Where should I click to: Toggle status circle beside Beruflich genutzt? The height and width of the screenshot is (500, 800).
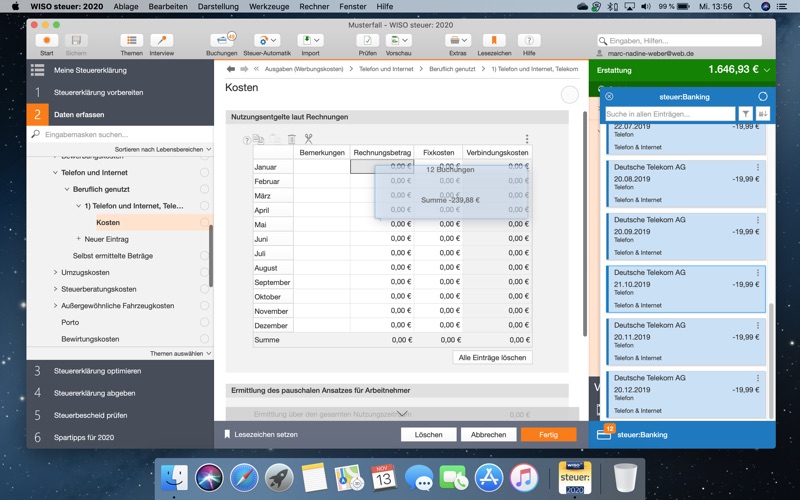click(205, 189)
